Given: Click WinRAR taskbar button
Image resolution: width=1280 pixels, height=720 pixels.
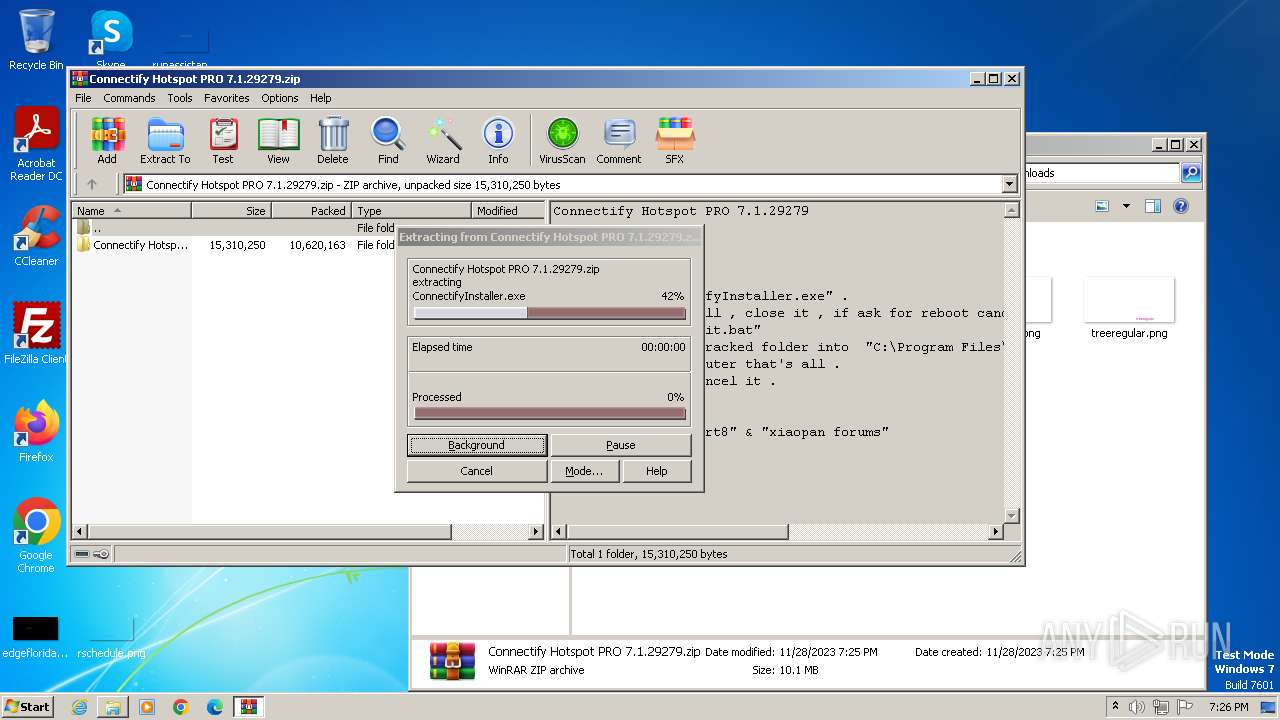Looking at the screenshot, I should 249,707.
